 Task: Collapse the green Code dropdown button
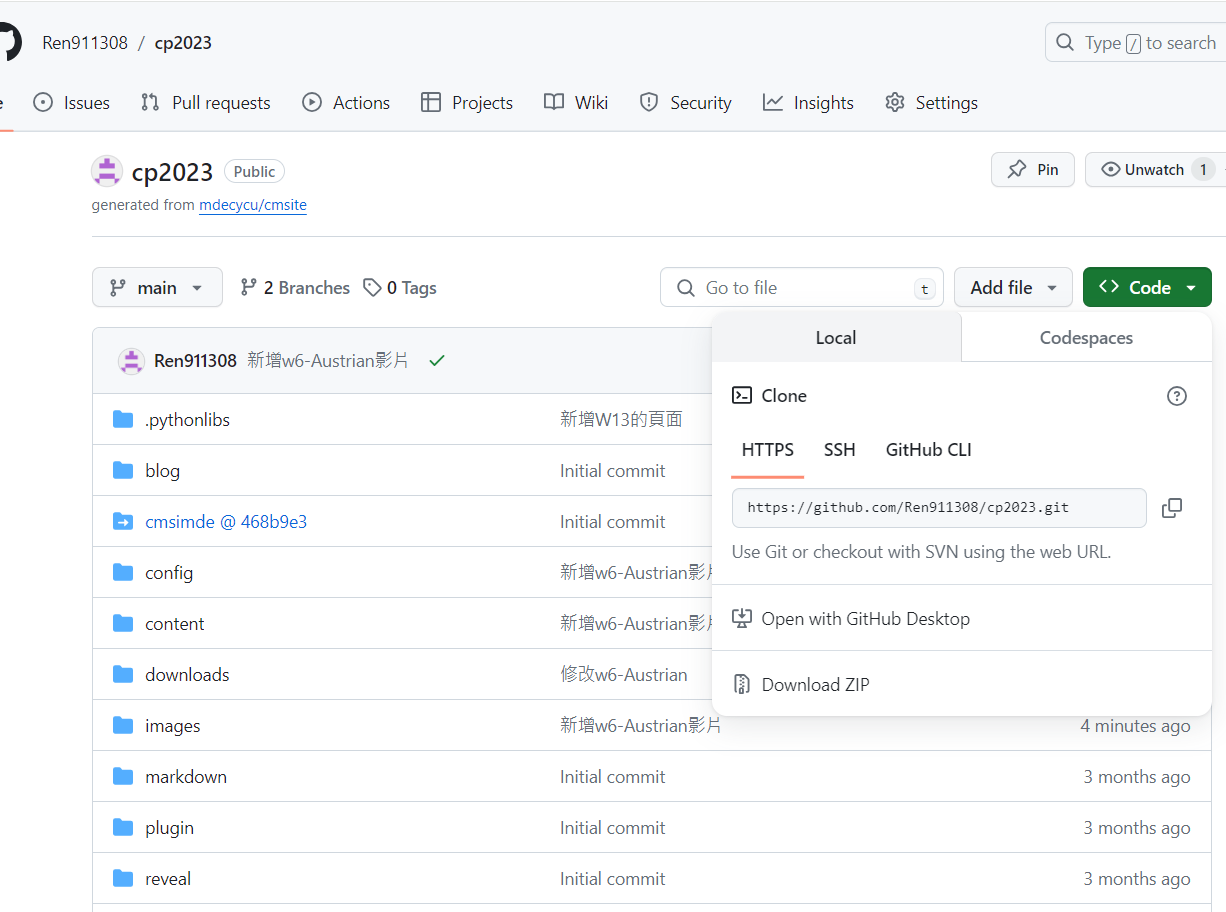point(1147,288)
